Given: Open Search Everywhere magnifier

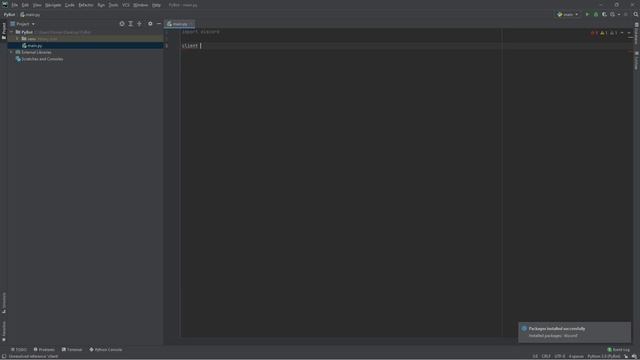Looking at the screenshot, I should click(636, 15).
